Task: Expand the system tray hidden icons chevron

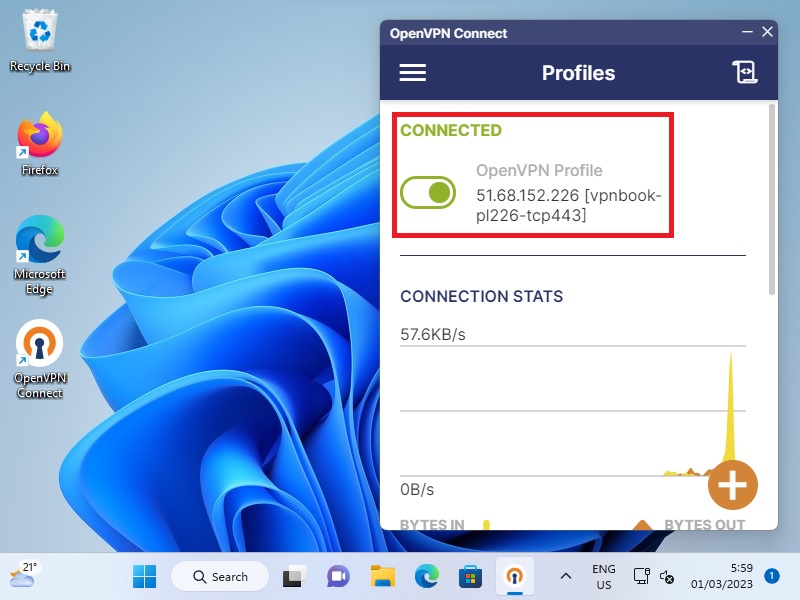Action: (x=565, y=576)
